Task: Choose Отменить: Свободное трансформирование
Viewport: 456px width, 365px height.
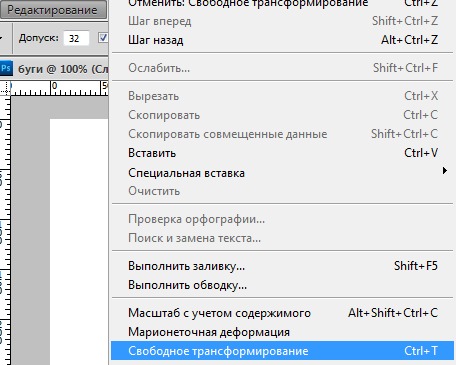Action: [x=283, y=3]
